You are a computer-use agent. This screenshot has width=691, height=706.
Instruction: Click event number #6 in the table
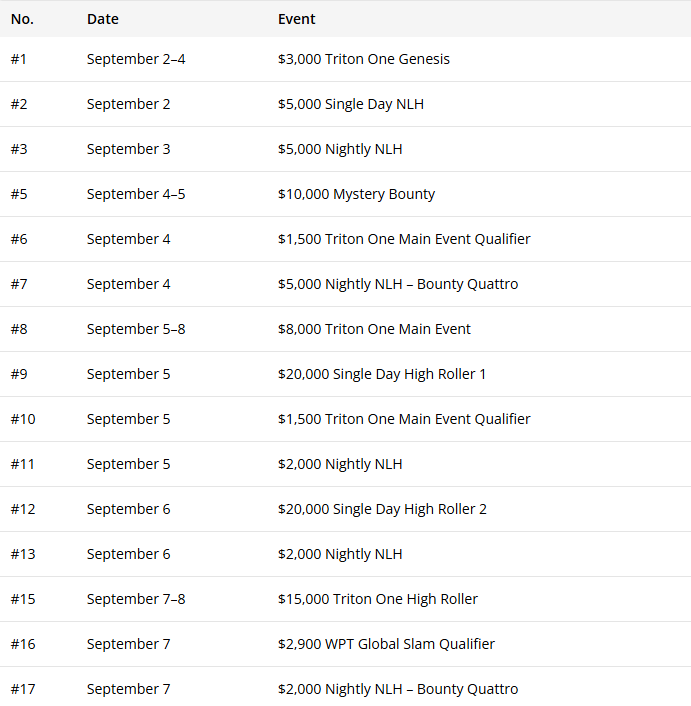[19, 239]
